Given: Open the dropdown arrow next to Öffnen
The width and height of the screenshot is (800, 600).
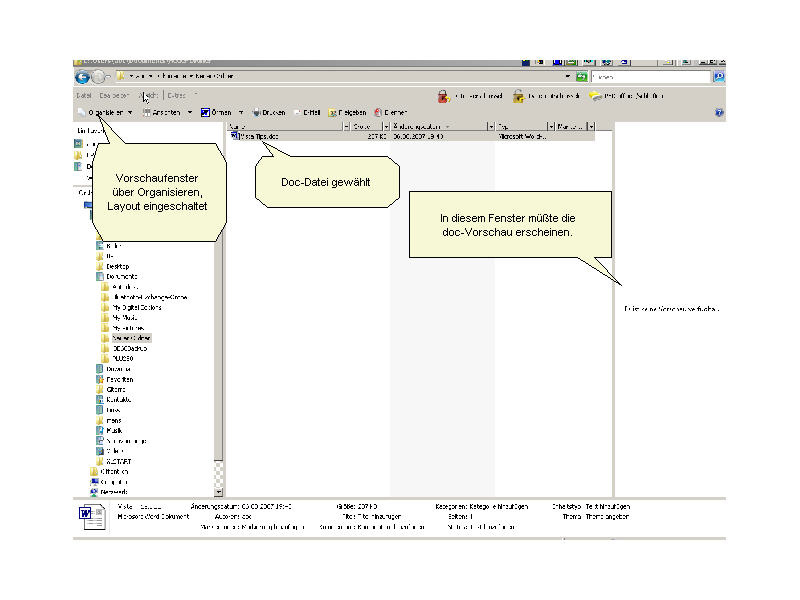Looking at the screenshot, I should coord(240,113).
